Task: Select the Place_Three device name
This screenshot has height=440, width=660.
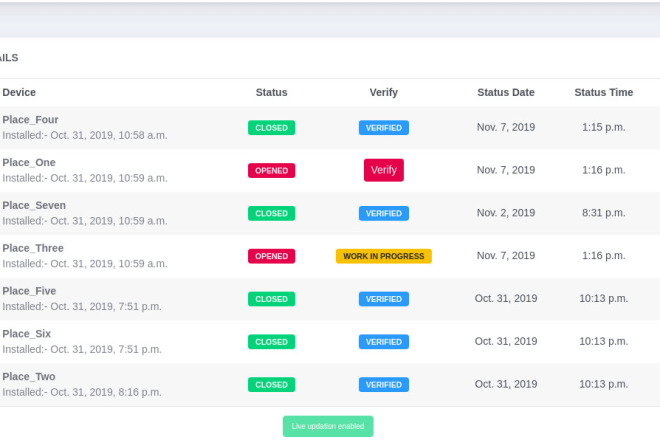Action: point(33,248)
